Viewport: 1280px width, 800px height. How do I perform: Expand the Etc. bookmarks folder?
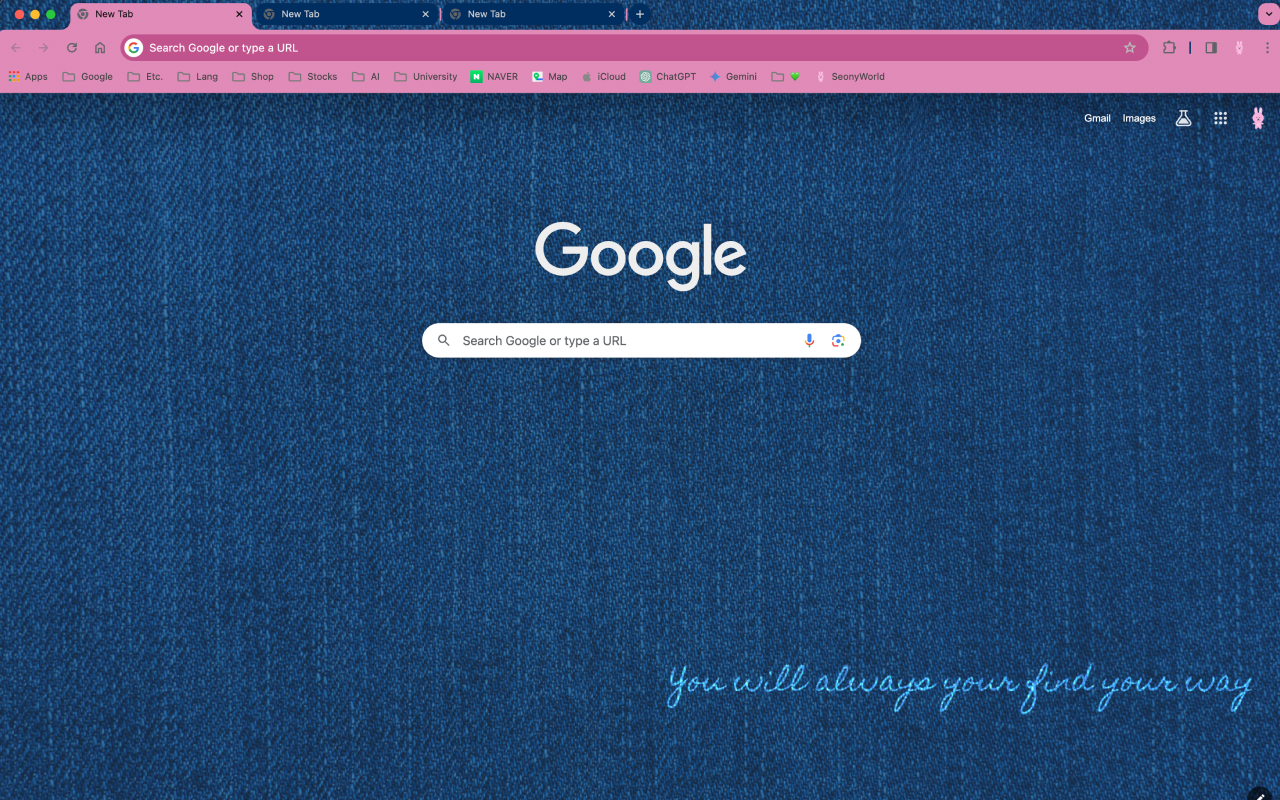(x=145, y=76)
